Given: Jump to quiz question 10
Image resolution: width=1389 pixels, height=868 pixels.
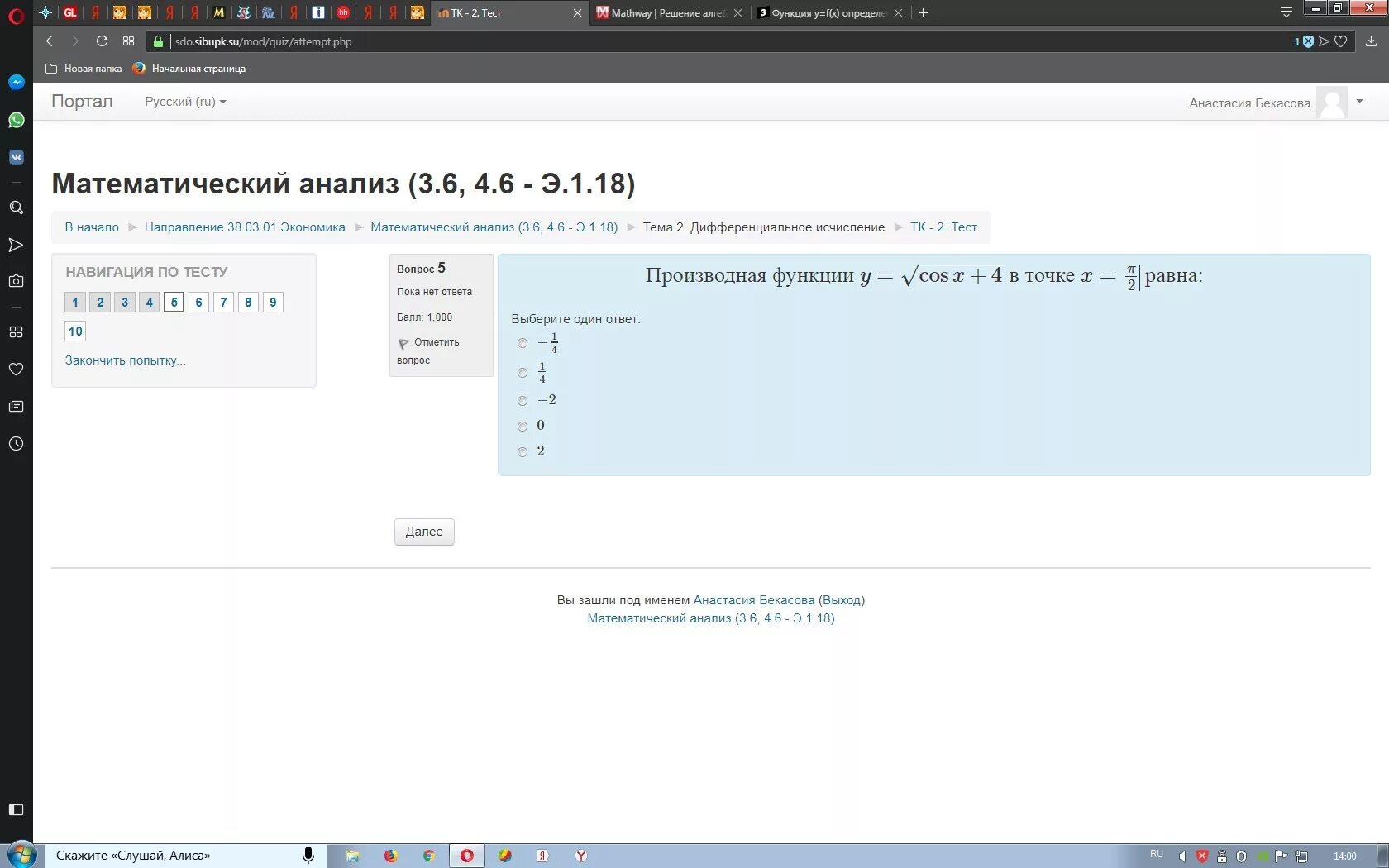Looking at the screenshot, I should 75,331.
